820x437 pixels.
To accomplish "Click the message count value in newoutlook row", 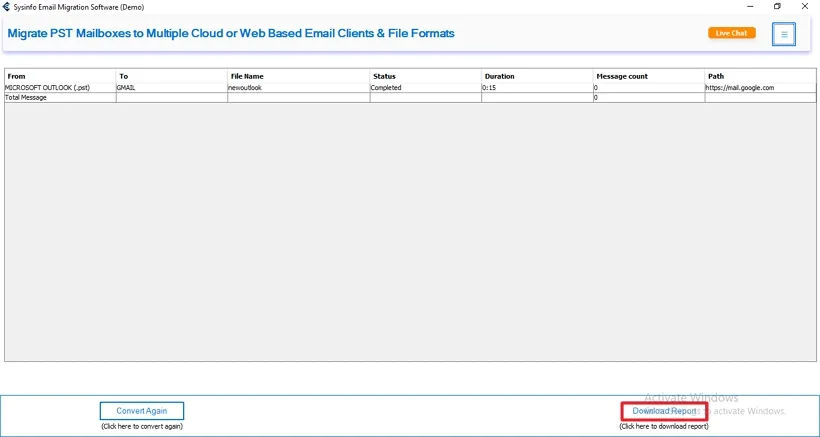I will (649, 88).
